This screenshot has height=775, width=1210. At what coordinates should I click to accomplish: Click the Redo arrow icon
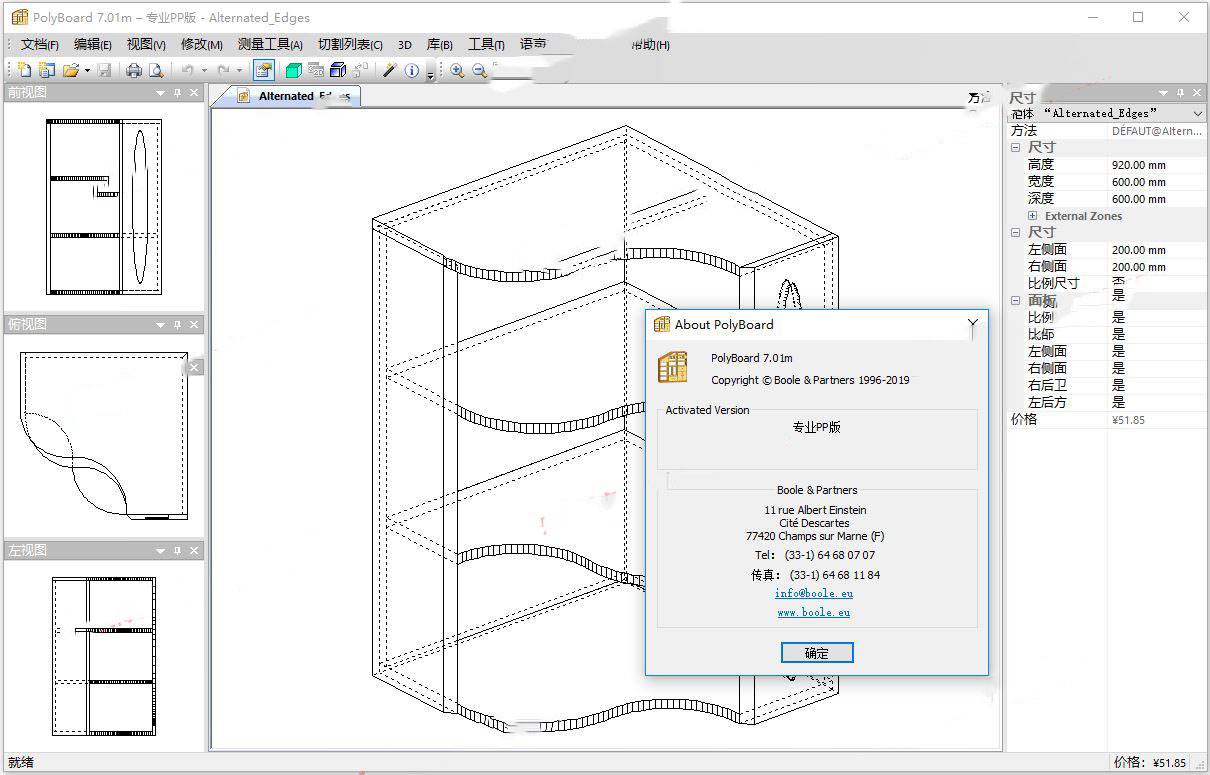click(x=223, y=70)
